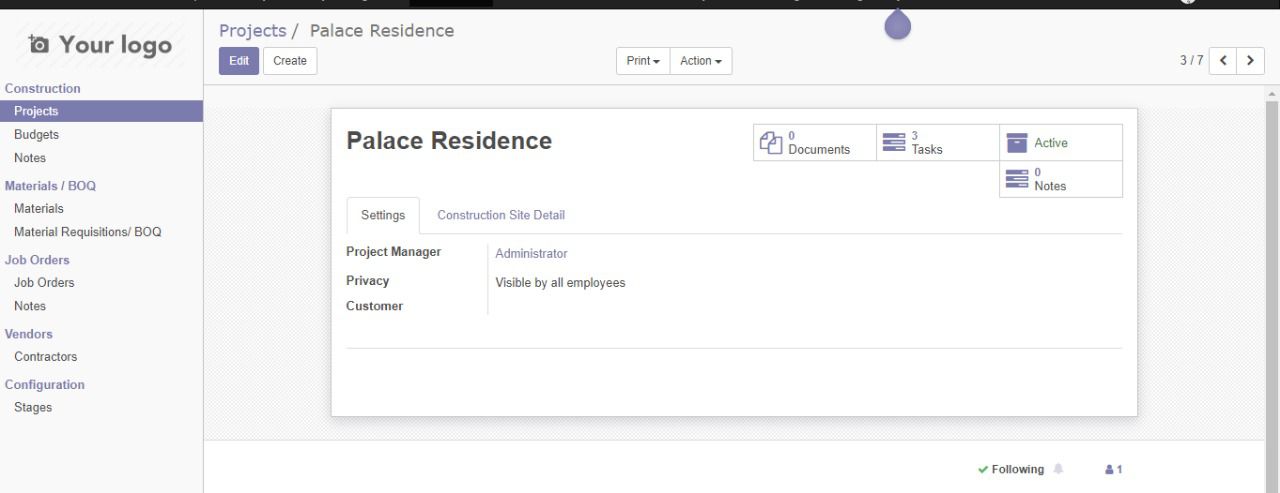The height and width of the screenshot is (493, 1280).
Task: Expand the Action dropdown menu
Action: coord(701,61)
